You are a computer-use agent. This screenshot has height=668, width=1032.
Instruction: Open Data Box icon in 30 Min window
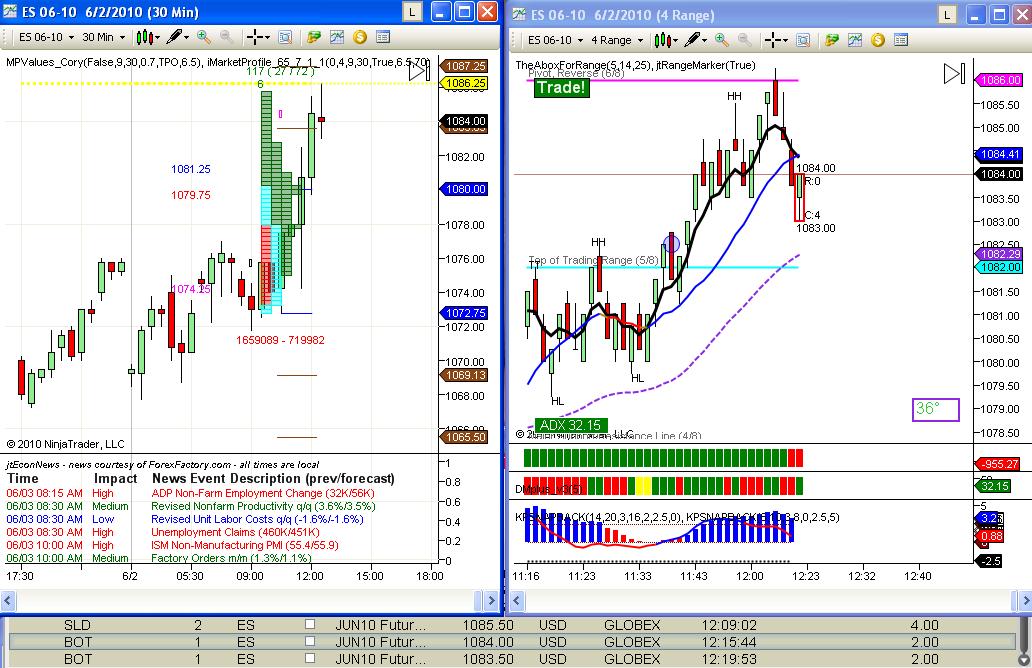click(x=285, y=38)
